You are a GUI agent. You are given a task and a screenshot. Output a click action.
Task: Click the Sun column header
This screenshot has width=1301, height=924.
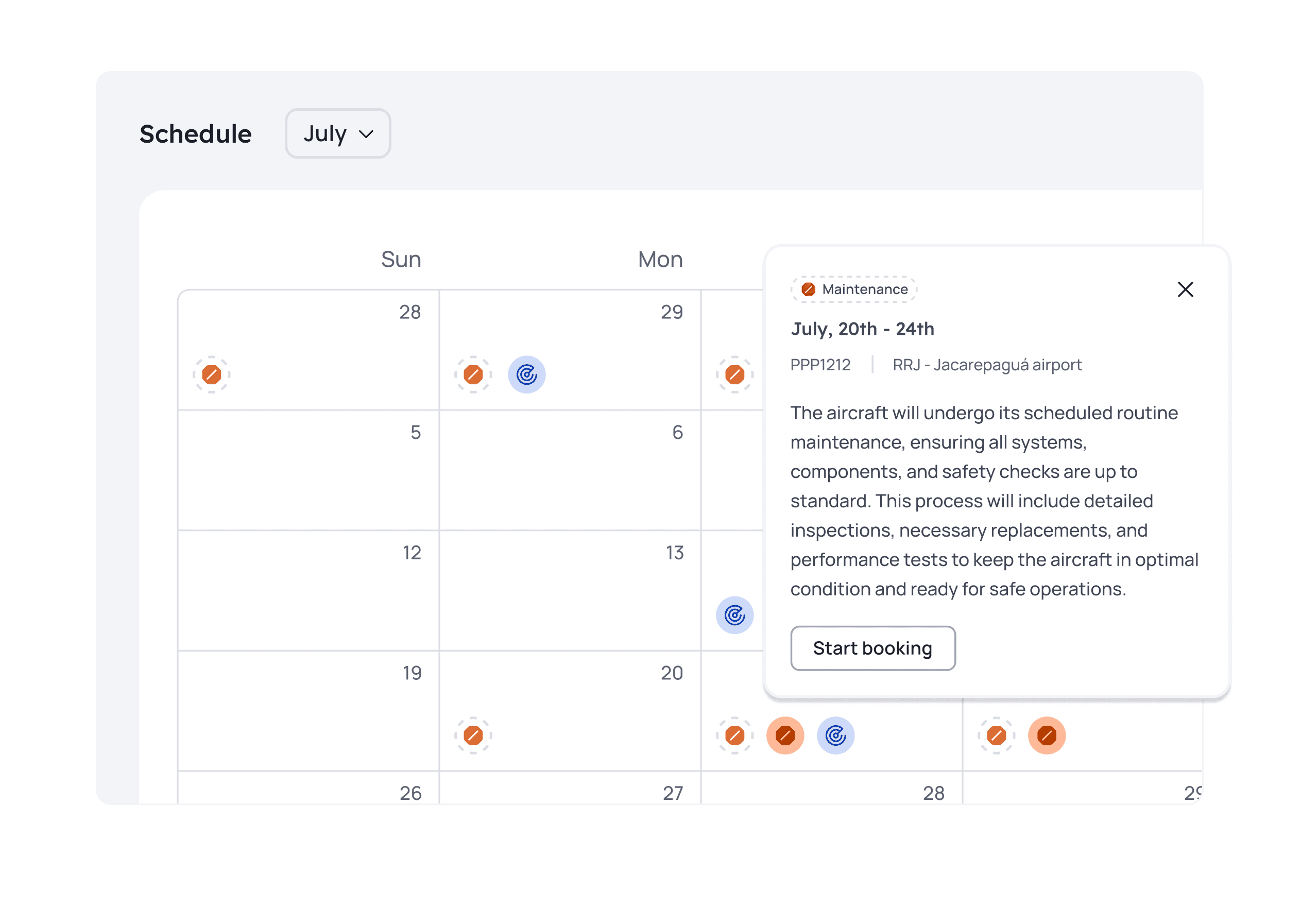(401, 260)
